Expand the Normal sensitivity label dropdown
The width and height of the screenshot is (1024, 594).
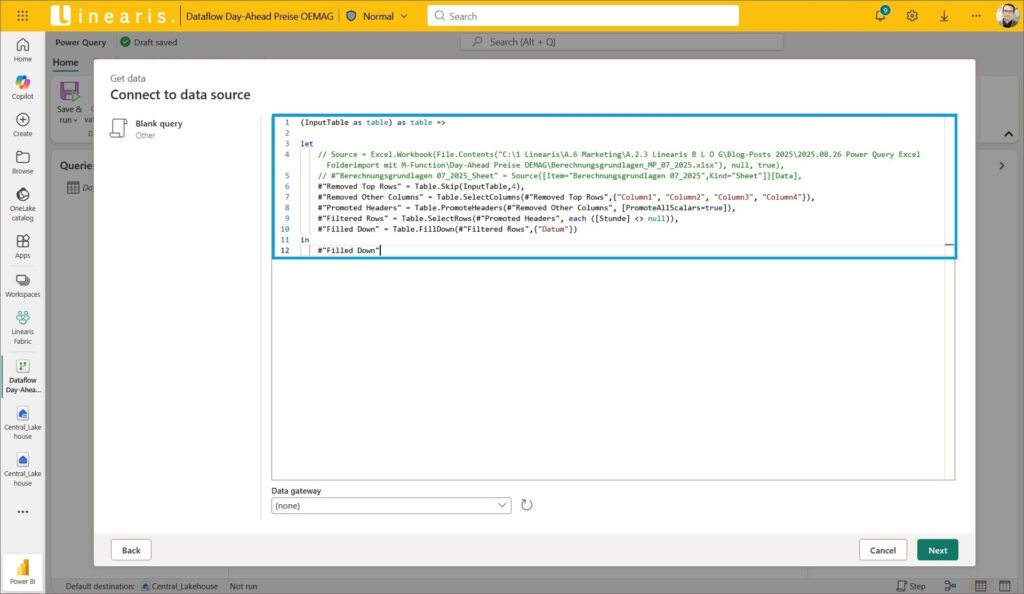[378, 16]
